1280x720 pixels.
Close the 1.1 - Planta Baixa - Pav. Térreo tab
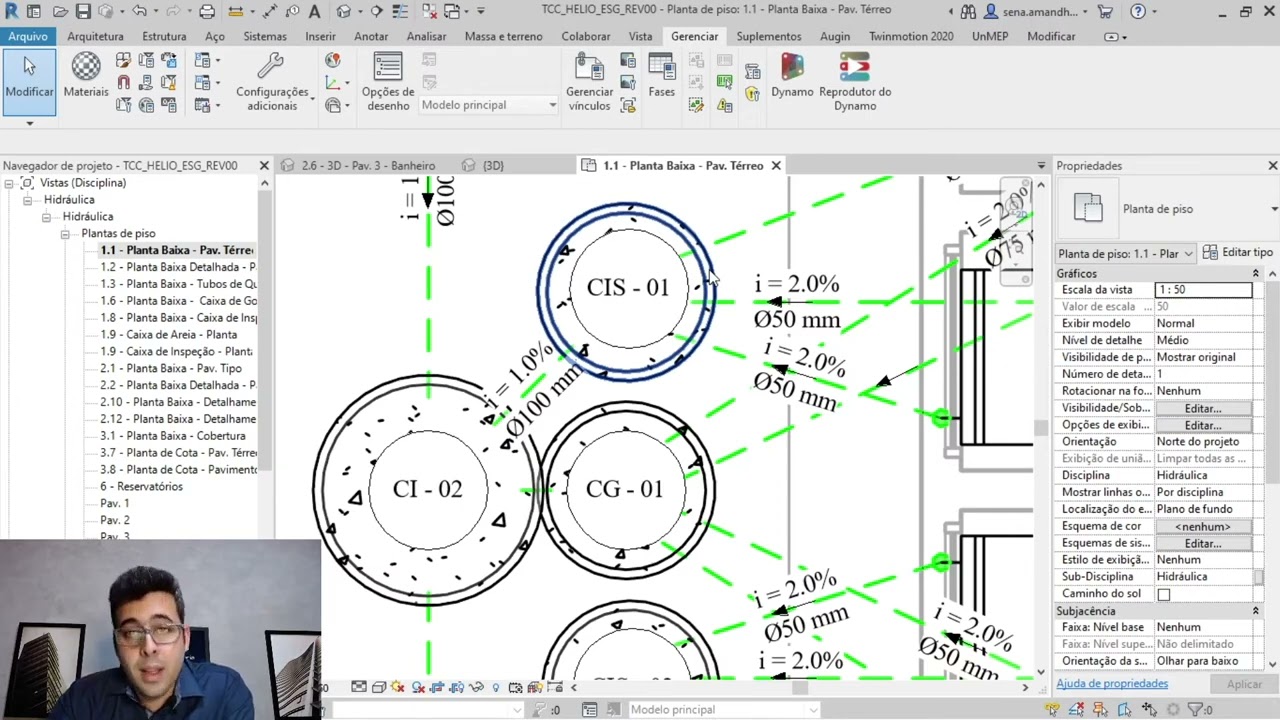776,166
